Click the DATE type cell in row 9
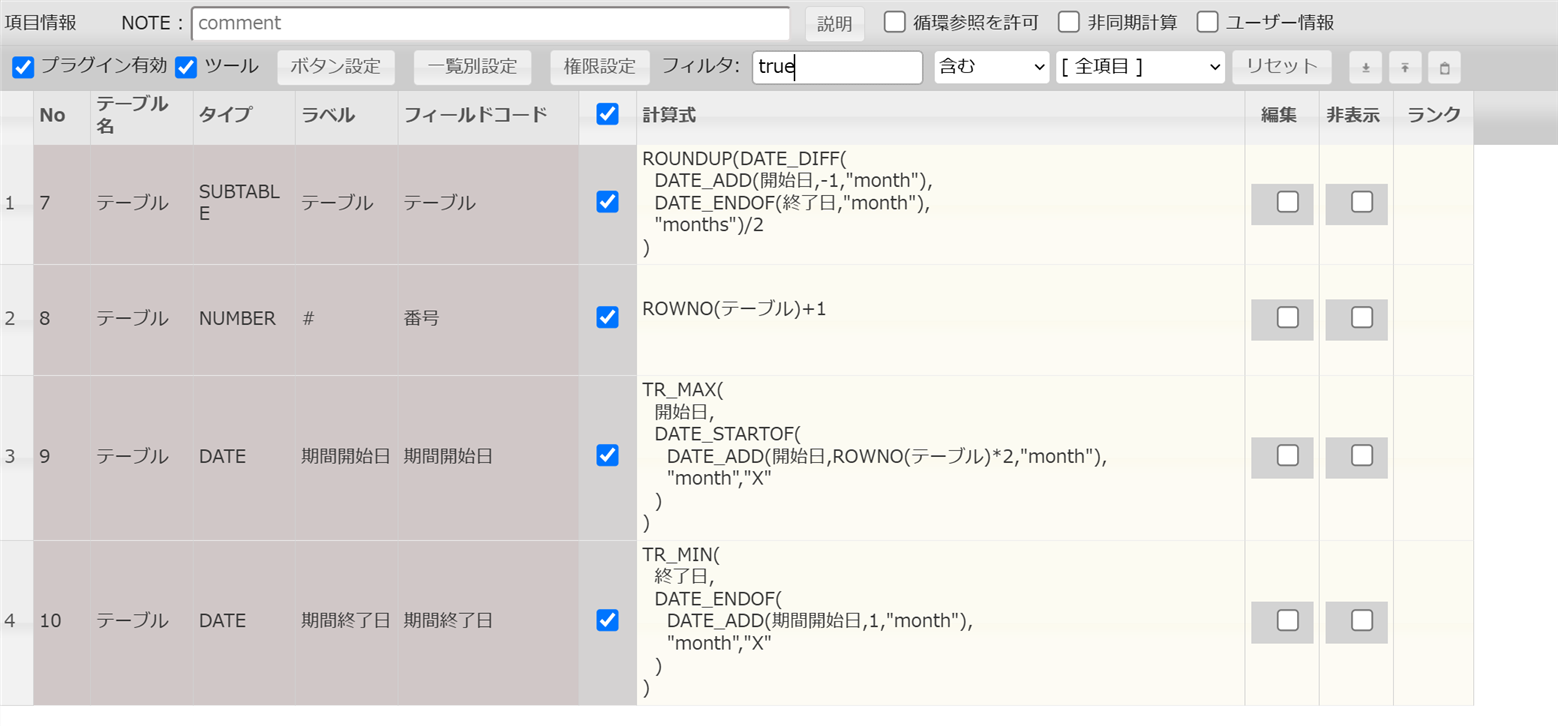The width and height of the screenshot is (1558, 726). point(244,457)
